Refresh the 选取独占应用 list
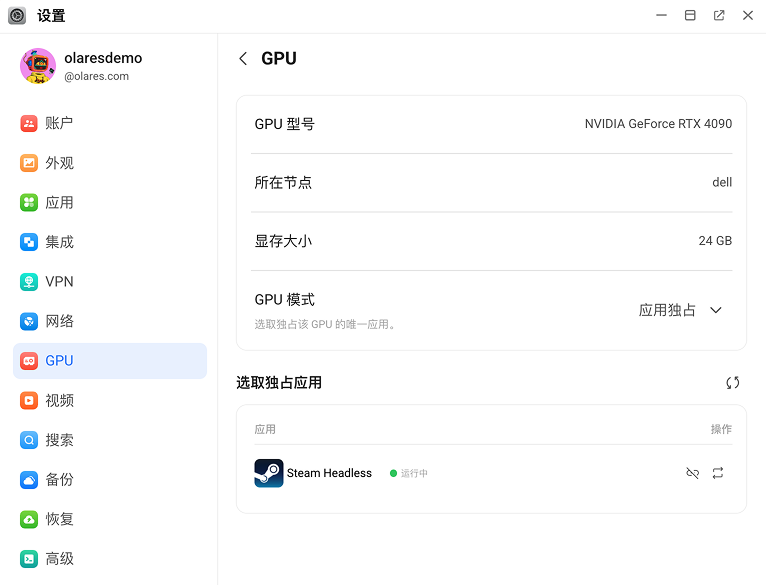 (732, 383)
